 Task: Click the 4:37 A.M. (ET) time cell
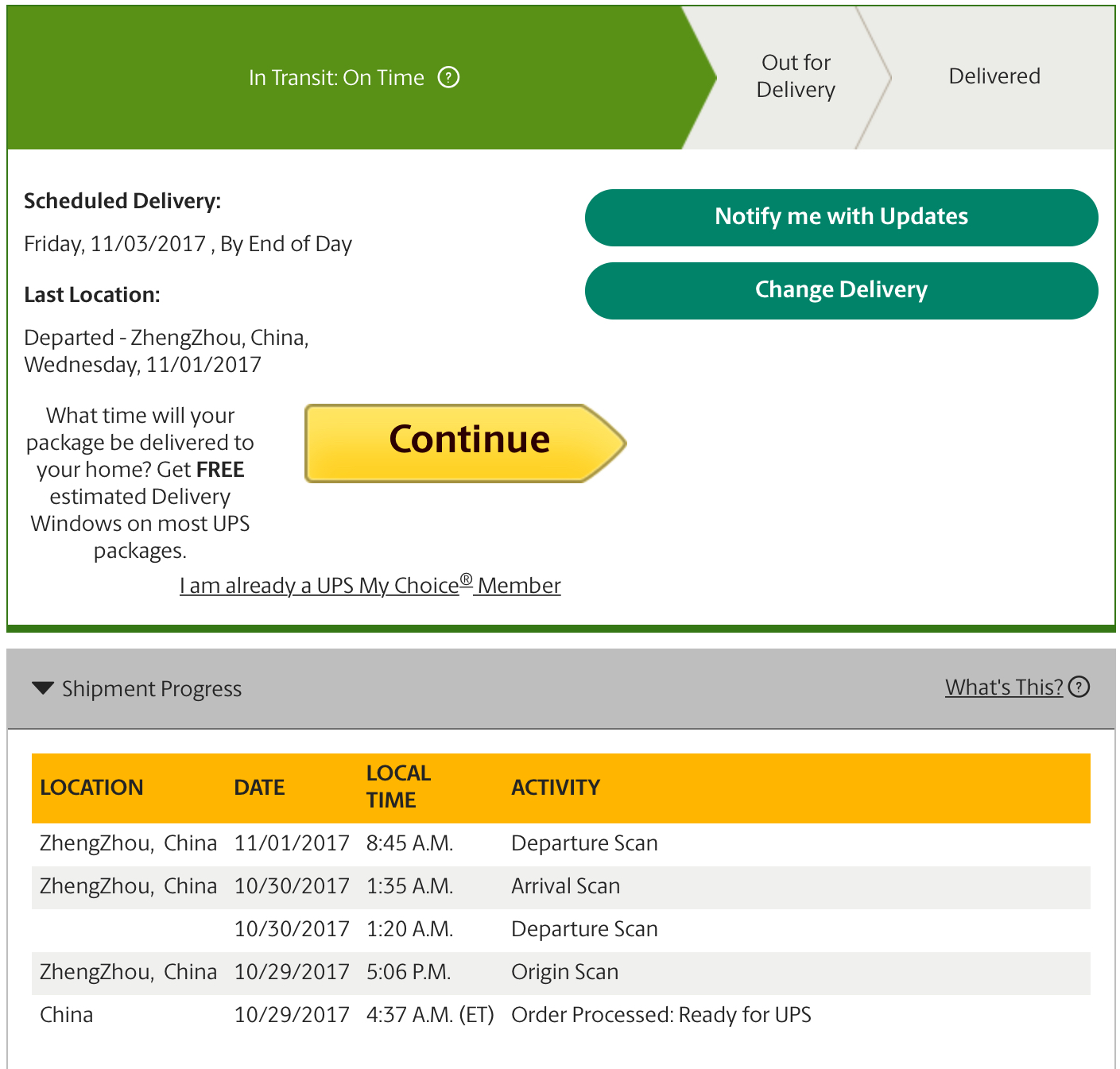coord(430,1015)
